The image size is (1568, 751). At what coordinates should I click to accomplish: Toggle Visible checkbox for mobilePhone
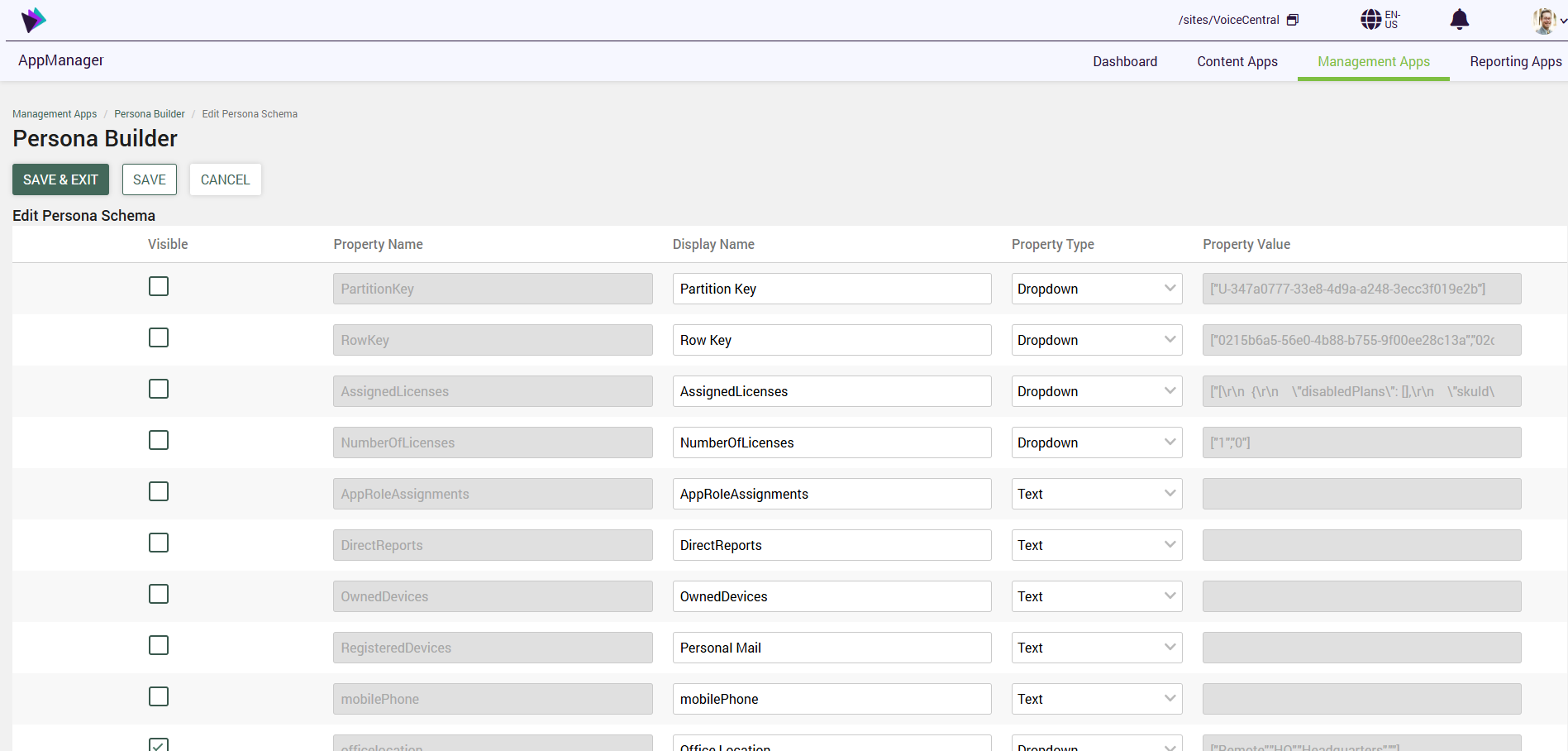159,696
